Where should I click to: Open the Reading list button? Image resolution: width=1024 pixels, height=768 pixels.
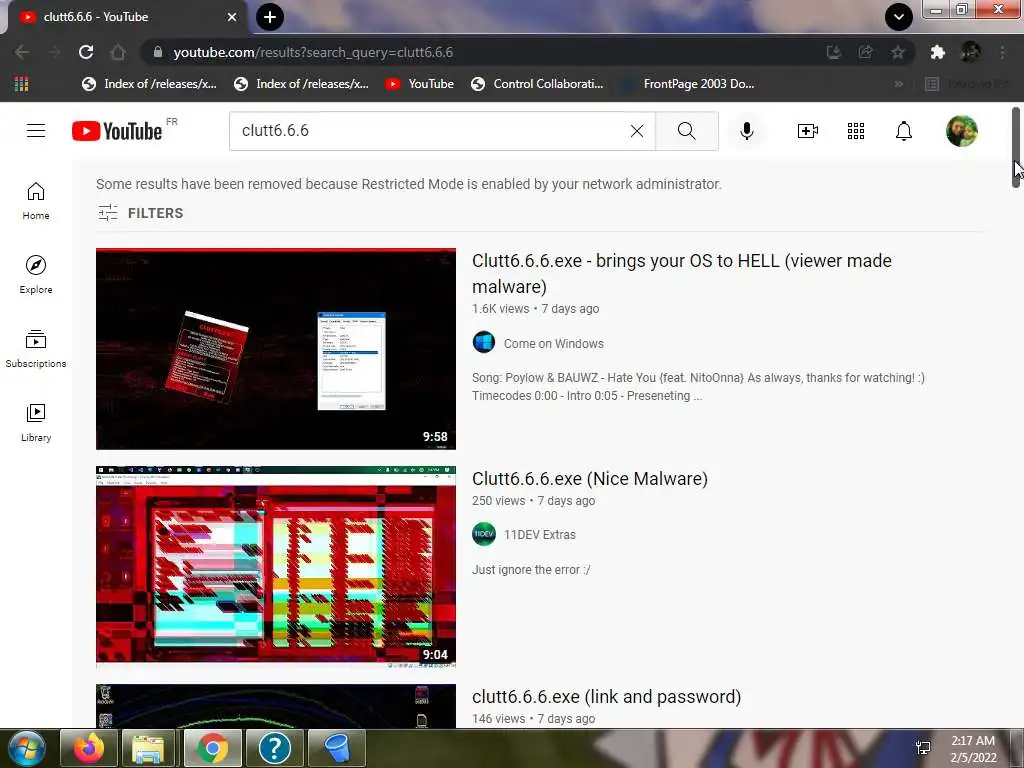tap(968, 84)
